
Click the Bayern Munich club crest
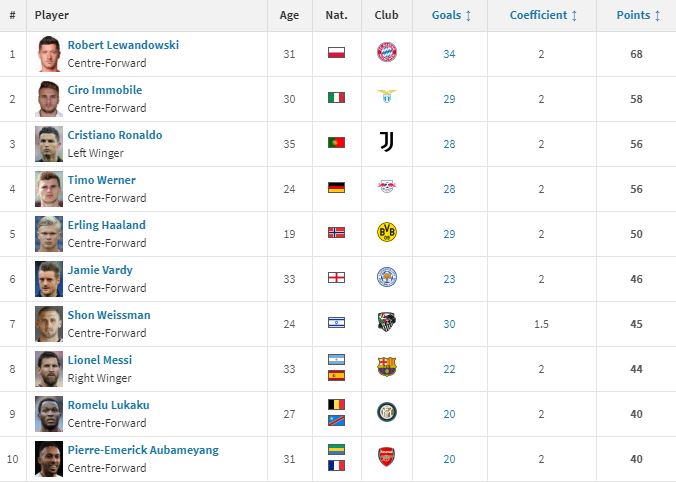(387, 53)
